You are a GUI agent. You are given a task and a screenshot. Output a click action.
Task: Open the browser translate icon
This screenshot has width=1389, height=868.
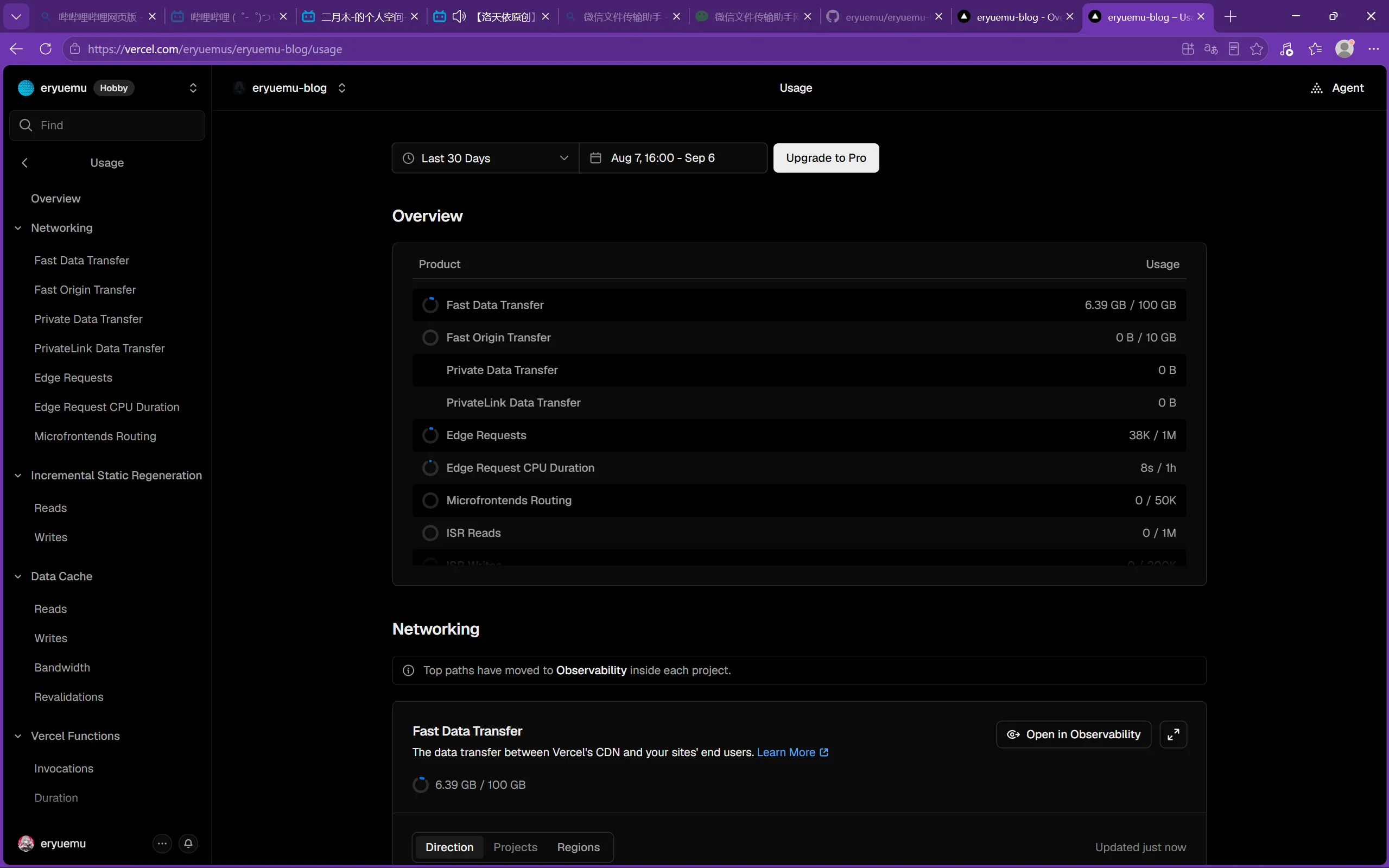(x=1210, y=49)
